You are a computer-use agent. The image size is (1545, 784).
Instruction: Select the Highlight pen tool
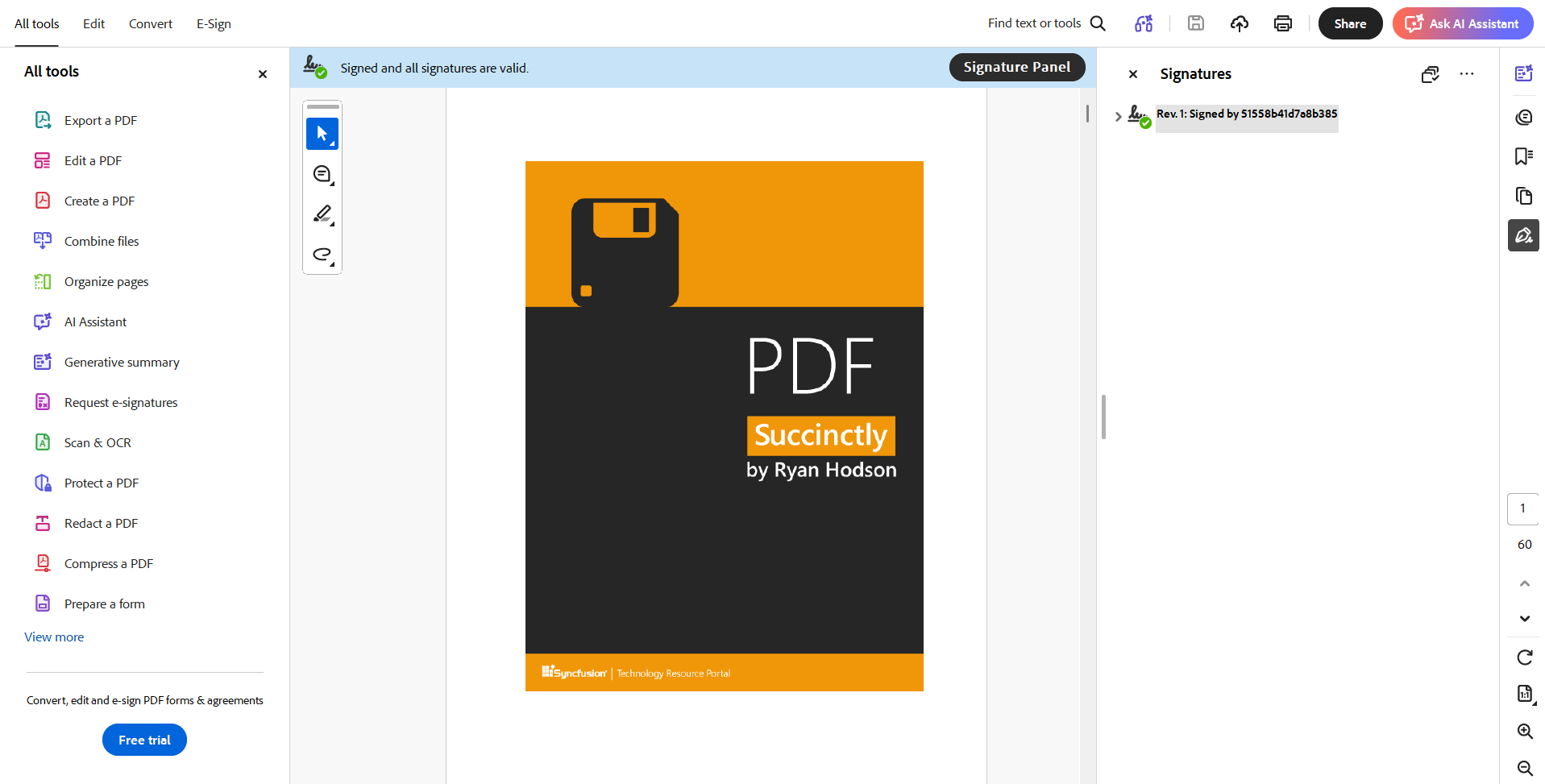point(322,214)
